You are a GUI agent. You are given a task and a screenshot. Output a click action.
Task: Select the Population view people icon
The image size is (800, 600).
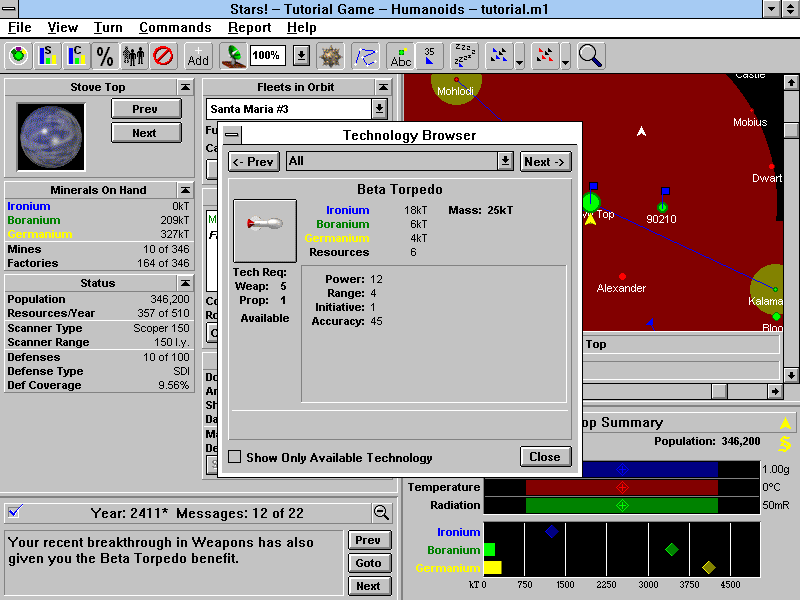(134, 56)
